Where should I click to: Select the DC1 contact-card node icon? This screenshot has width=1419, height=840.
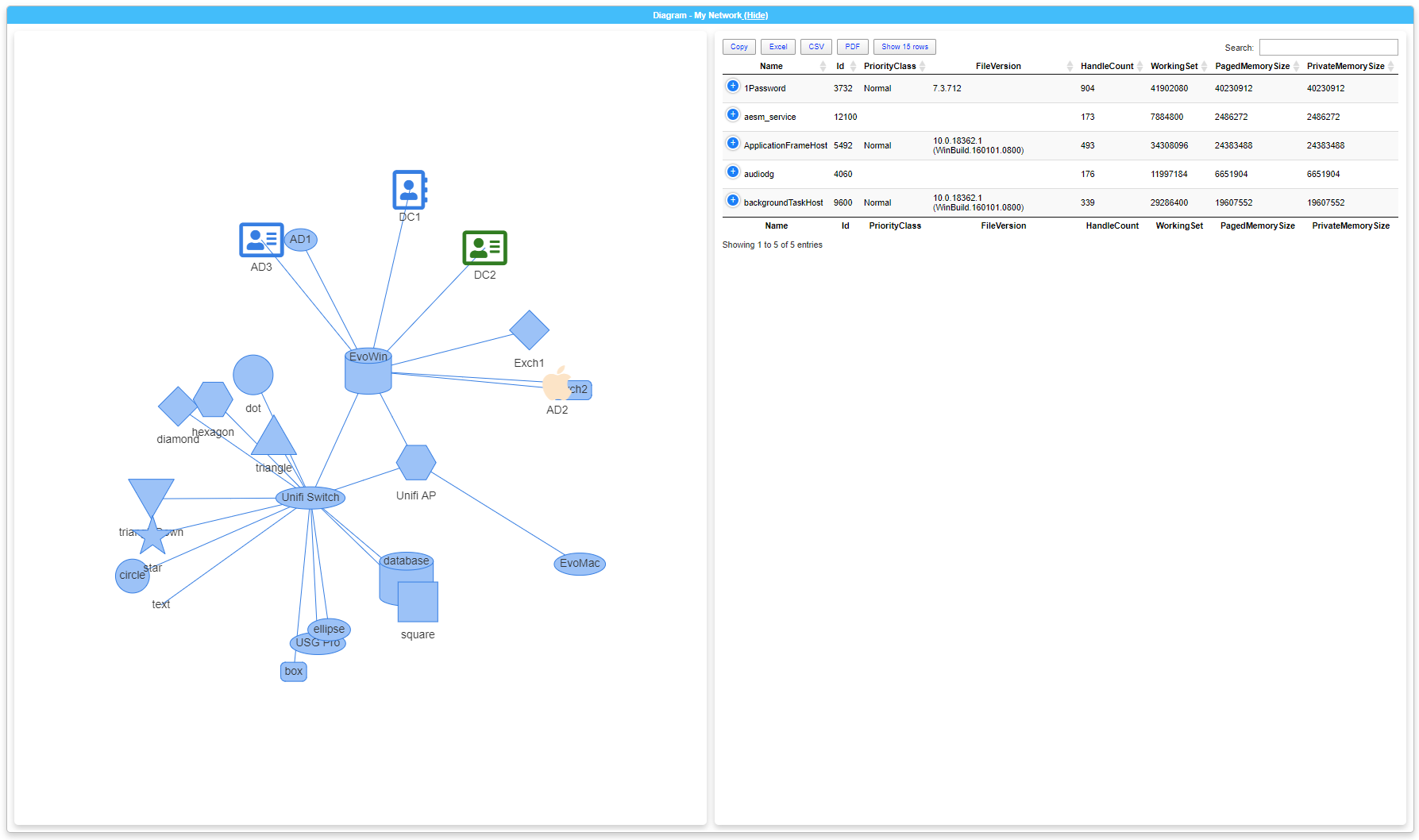click(409, 187)
